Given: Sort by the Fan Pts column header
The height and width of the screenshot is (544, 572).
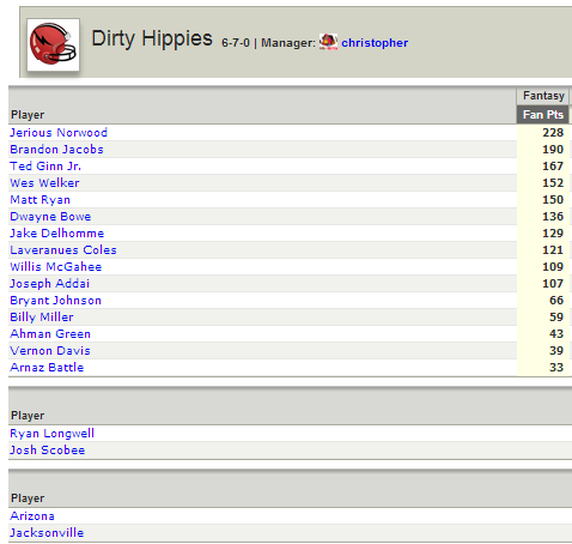Looking at the screenshot, I should [x=543, y=115].
